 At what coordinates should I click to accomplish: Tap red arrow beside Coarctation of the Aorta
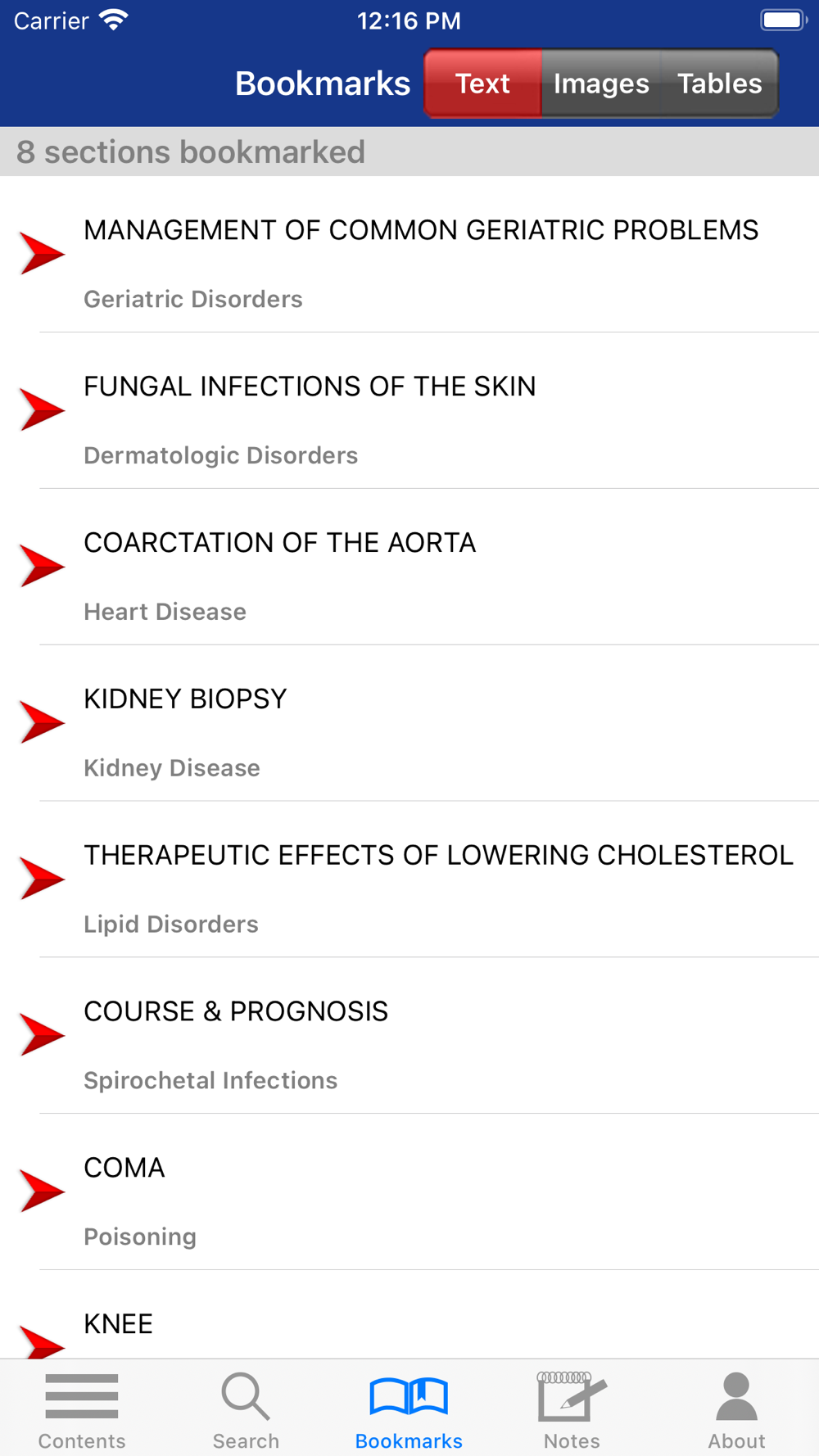(42, 566)
